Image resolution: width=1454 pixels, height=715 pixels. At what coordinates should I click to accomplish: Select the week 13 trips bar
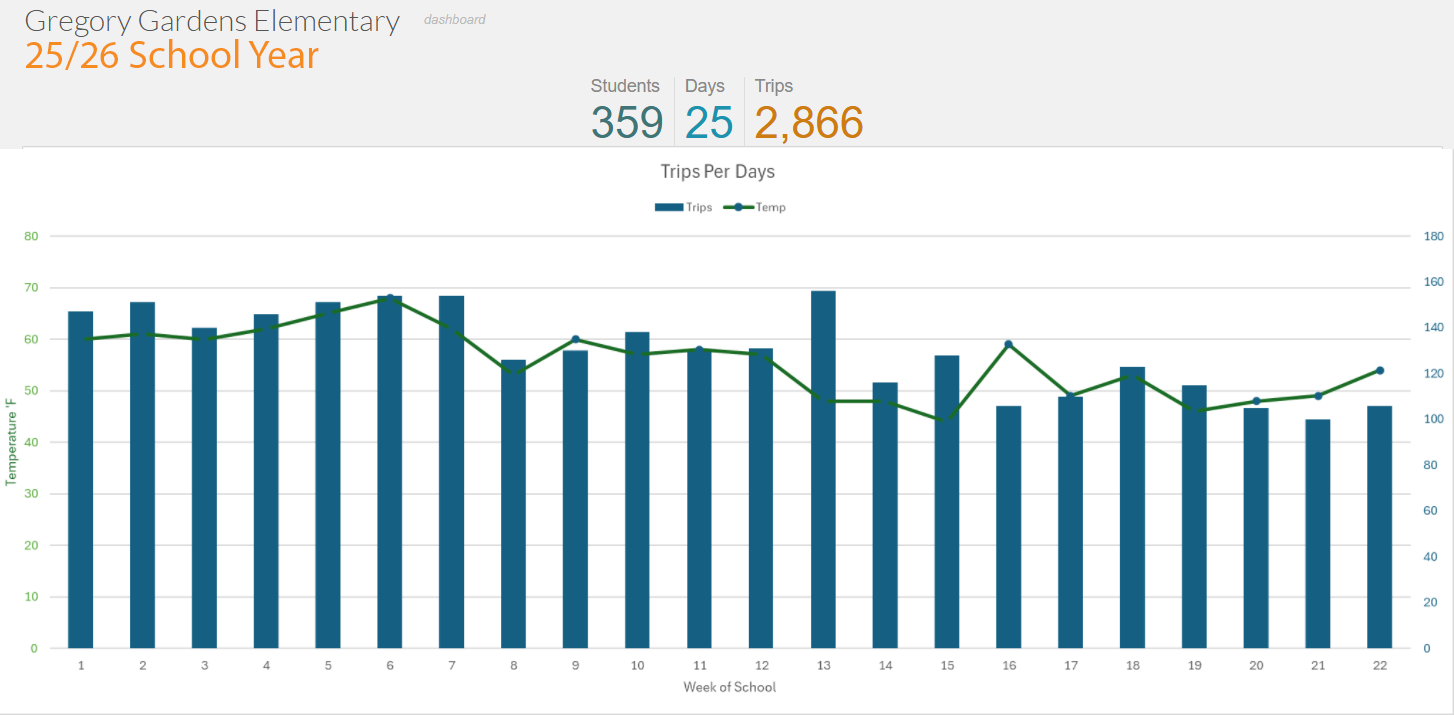[x=823, y=470]
